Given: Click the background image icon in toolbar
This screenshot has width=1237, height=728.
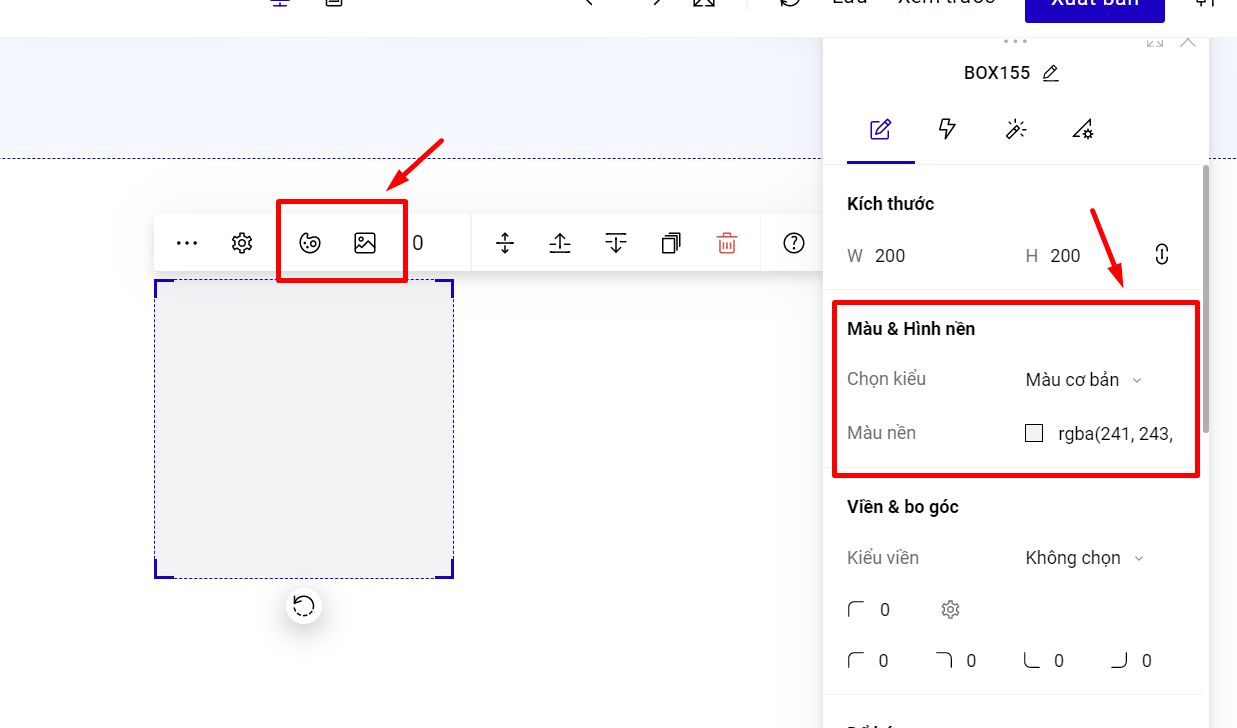Looking at the screenshot, I should (x=365, y=243).
